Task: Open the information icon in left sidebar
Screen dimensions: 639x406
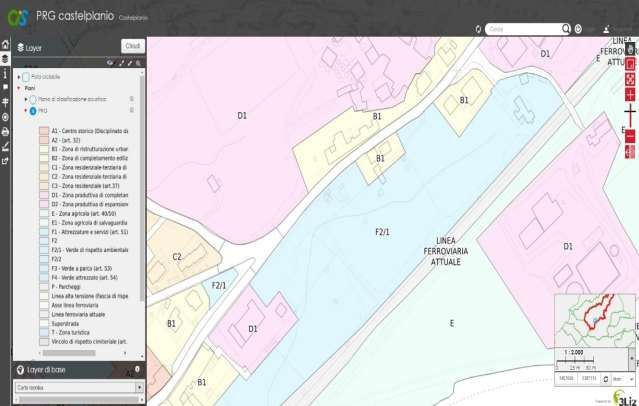Action: coord(5,74)
